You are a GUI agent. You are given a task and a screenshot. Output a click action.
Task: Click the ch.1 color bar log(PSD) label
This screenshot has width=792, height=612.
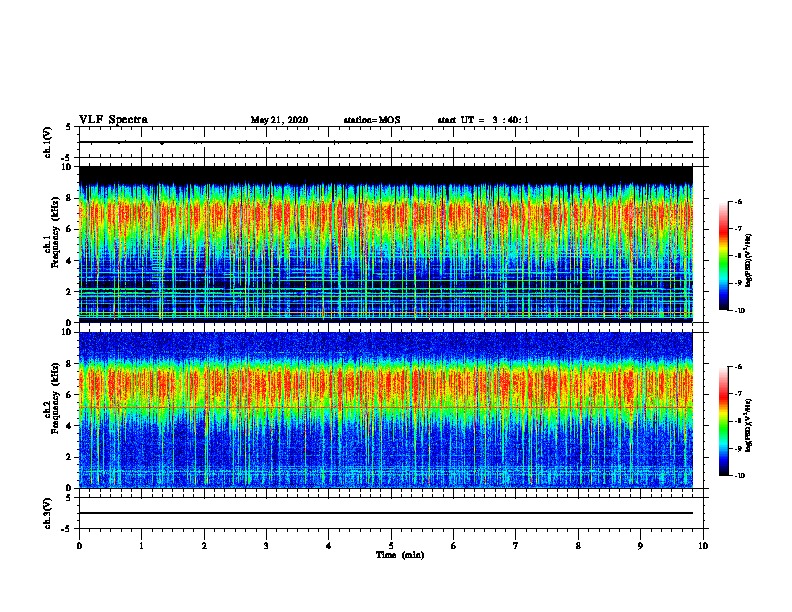point(748,261)
